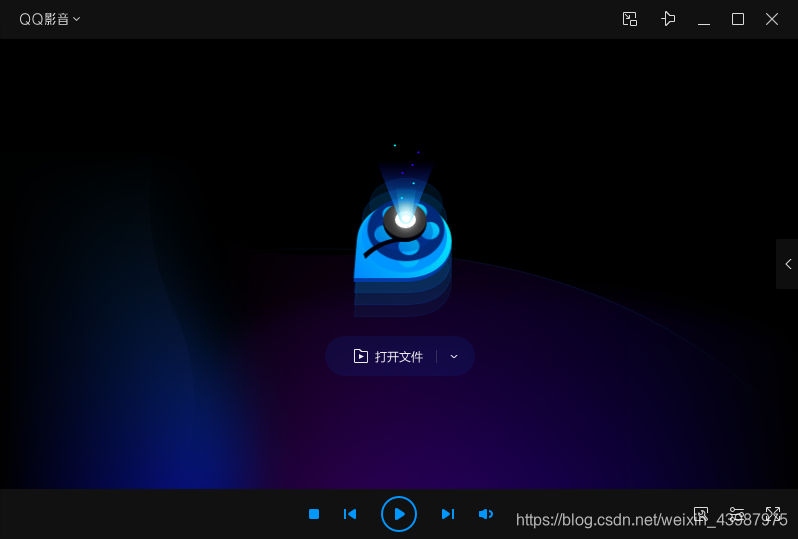Click the 打开文件 button
This screenshot has width=798, height=539.
(388, 356)
